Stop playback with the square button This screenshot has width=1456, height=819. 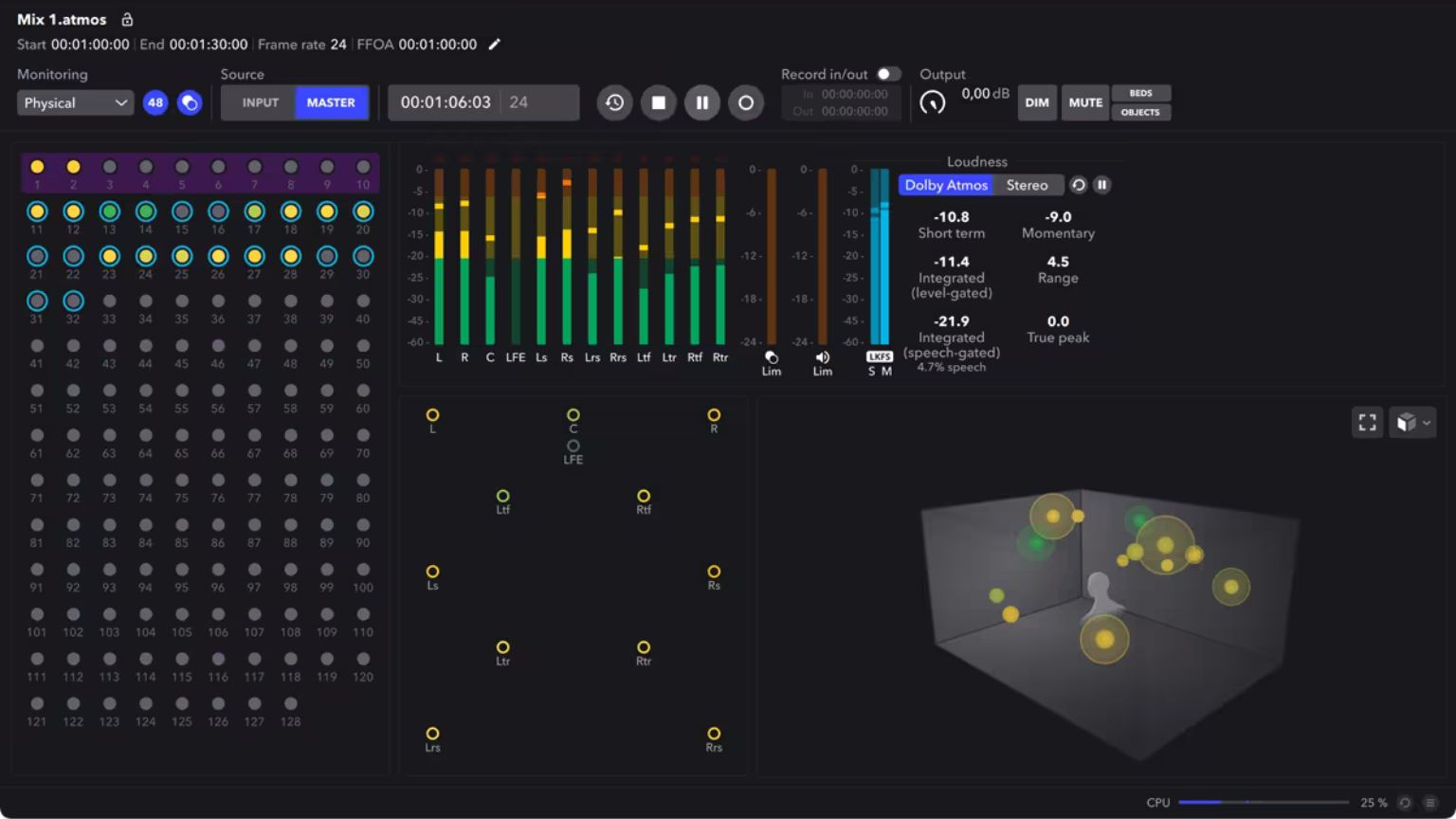(x=658, y=102)
